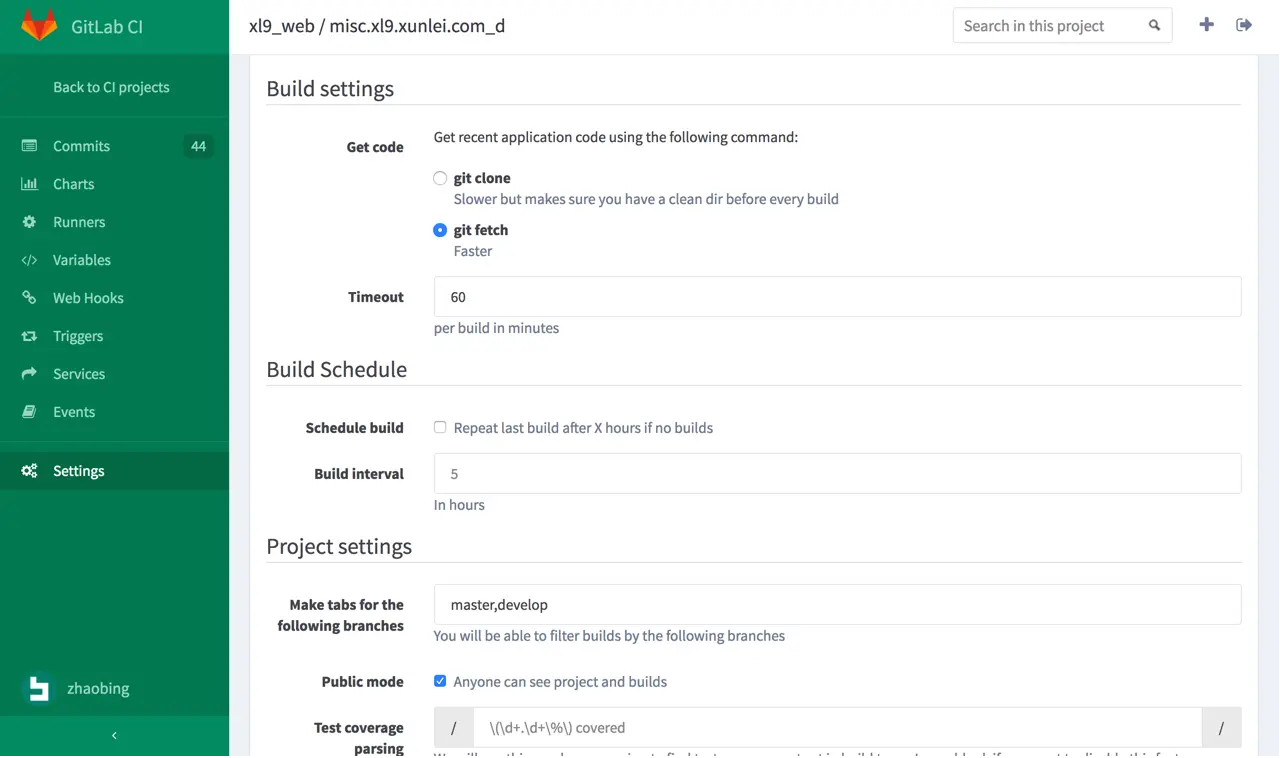Click the zhaobing user avatar
Screen dimensions: 1280x758
(x=39, y=689)
